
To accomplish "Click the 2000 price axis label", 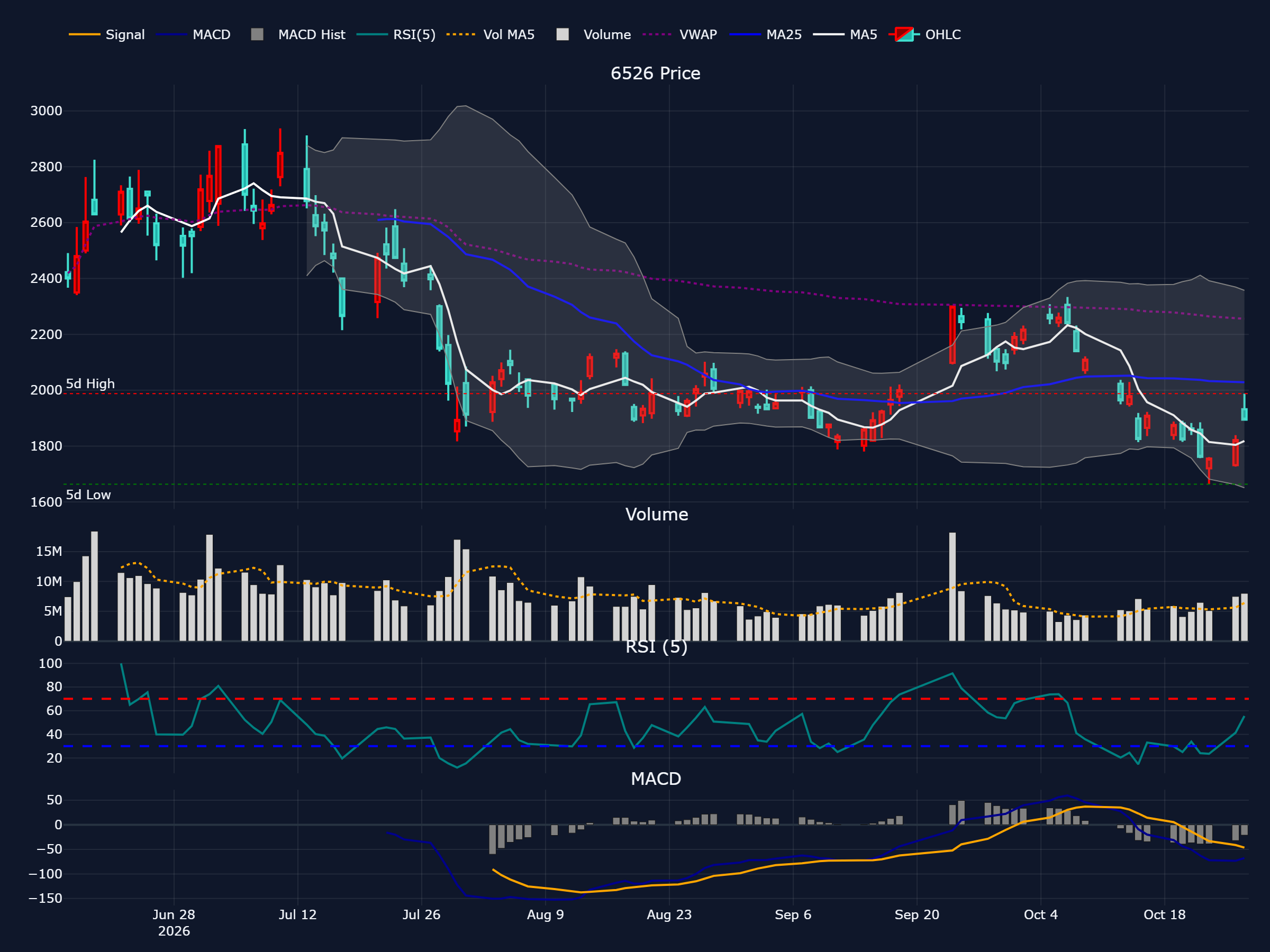I will pos(46,390).
